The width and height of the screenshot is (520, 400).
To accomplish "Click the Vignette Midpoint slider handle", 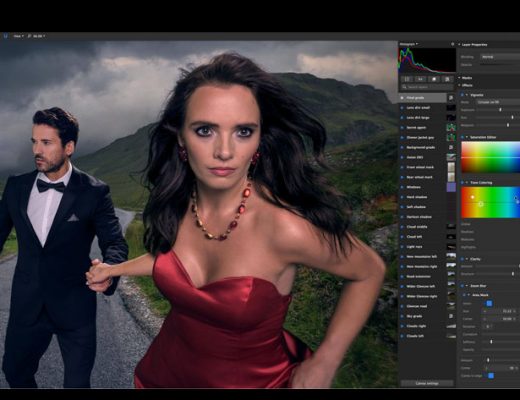I will (508, 125).
